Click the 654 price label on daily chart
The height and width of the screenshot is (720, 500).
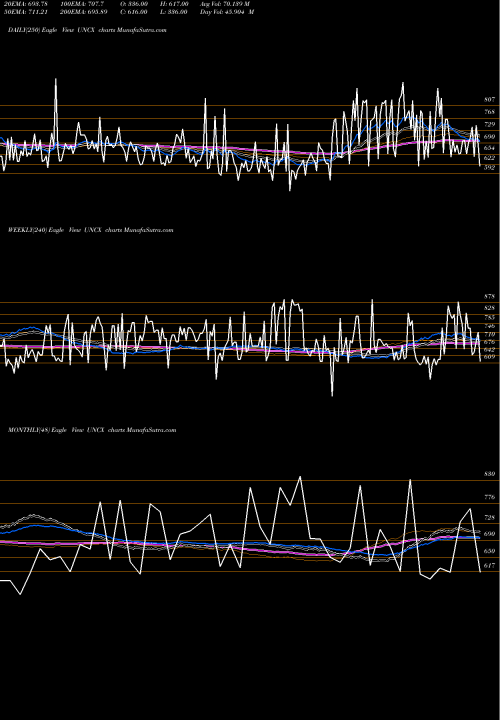(489, 148)
